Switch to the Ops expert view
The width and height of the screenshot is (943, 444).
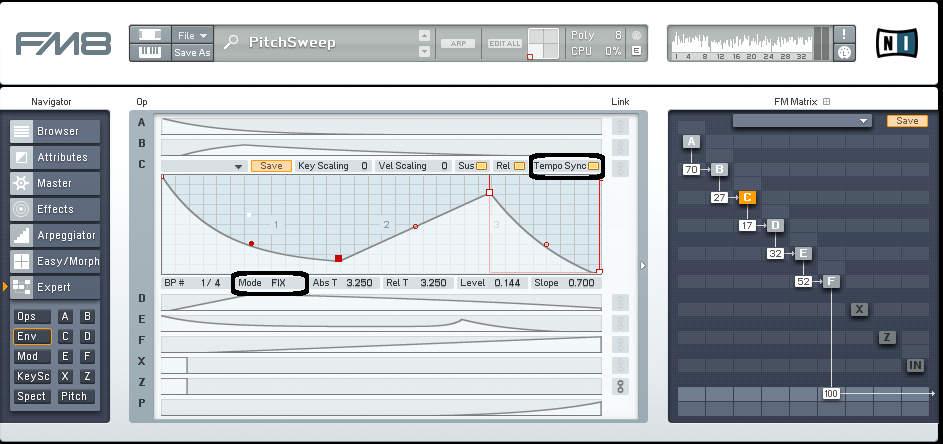click(x=32, y=316)
